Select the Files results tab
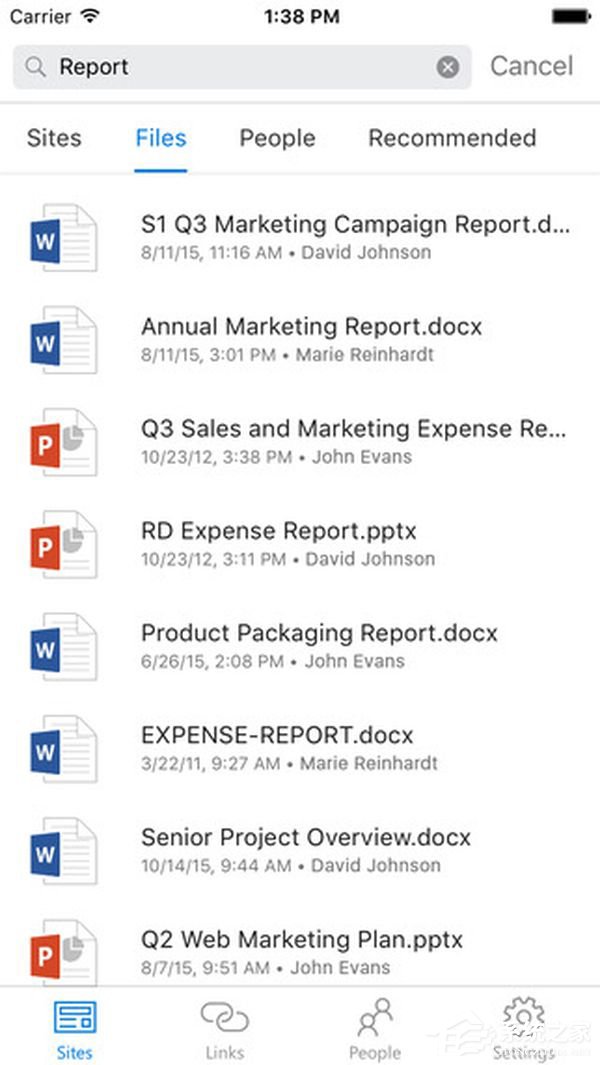The width and height of the screenshot is (600, 1065). (161, 138)
